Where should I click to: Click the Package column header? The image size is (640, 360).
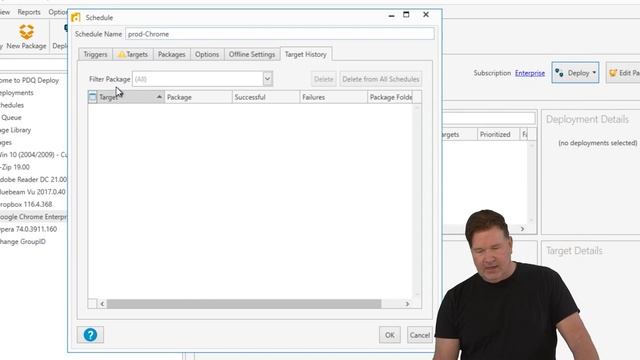[x=198, y=97]
